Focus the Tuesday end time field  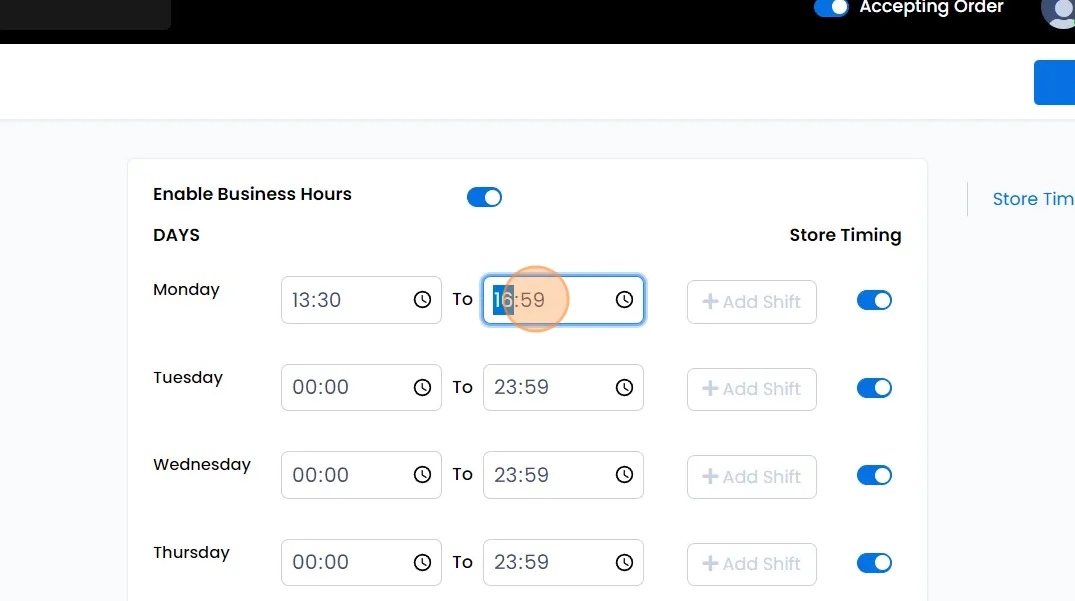click(x=564, y=387)
